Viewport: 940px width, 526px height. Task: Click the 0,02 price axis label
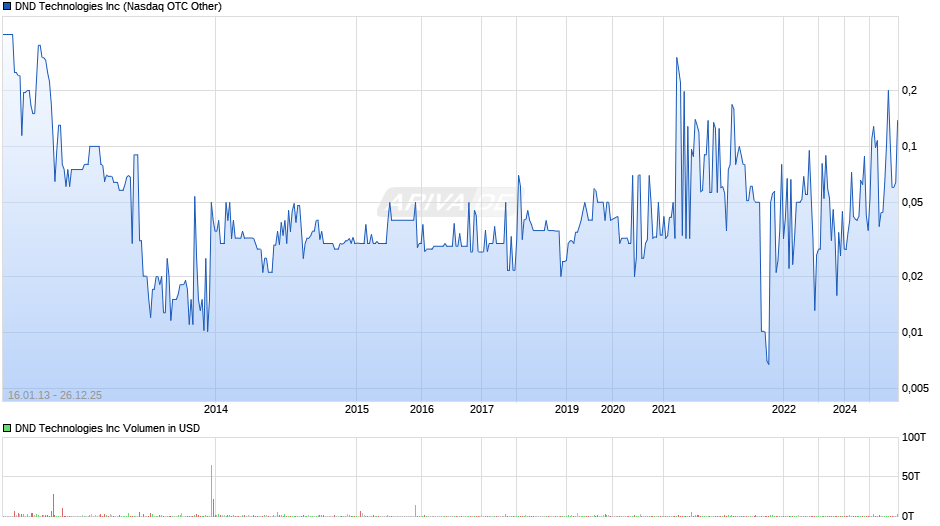tap(912, 276)
